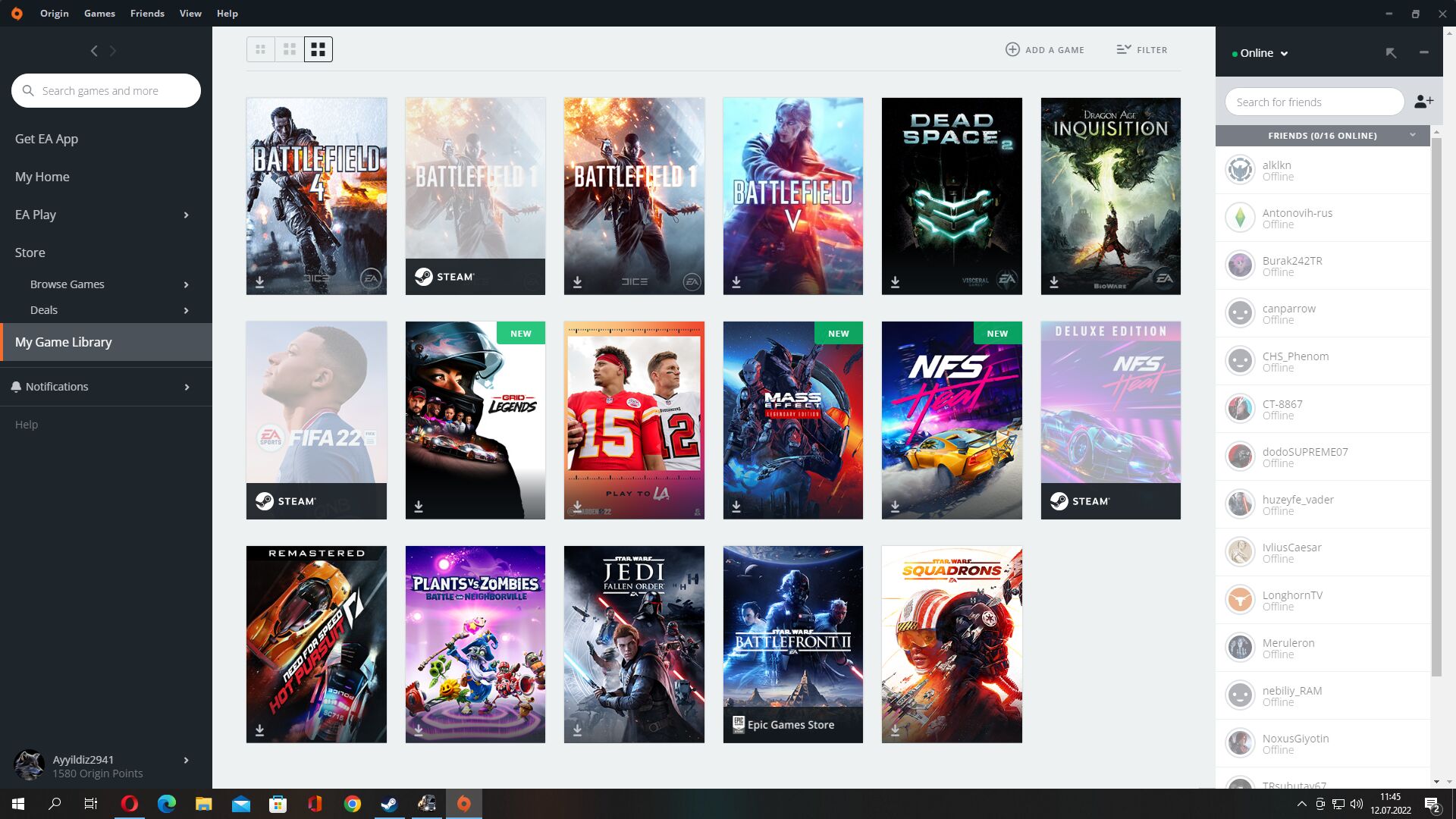Collapse the Friends list header
Viewport: 1456px width, 819px height.
click(x=1412, y=135)
